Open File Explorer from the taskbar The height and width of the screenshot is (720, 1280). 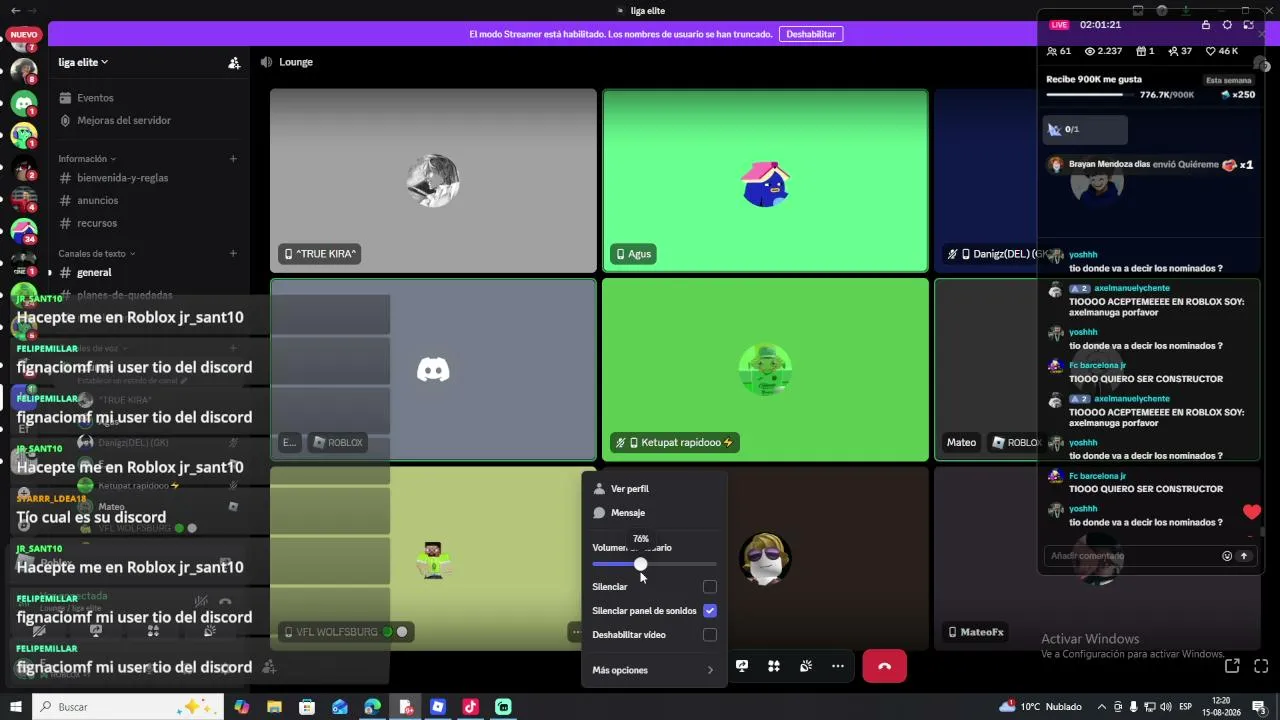pyautogui.click(x=274, y=707)
